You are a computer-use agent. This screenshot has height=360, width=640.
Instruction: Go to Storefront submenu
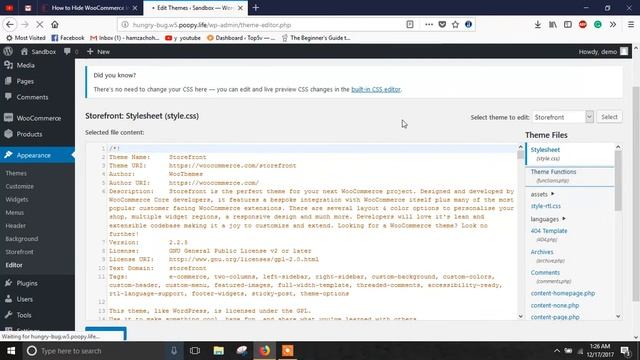click(x=20, y=252)
